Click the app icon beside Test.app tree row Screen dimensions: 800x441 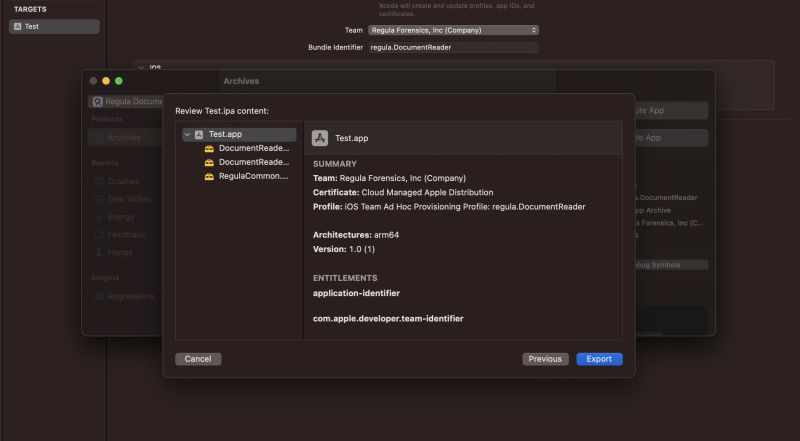tap(199, 134)
